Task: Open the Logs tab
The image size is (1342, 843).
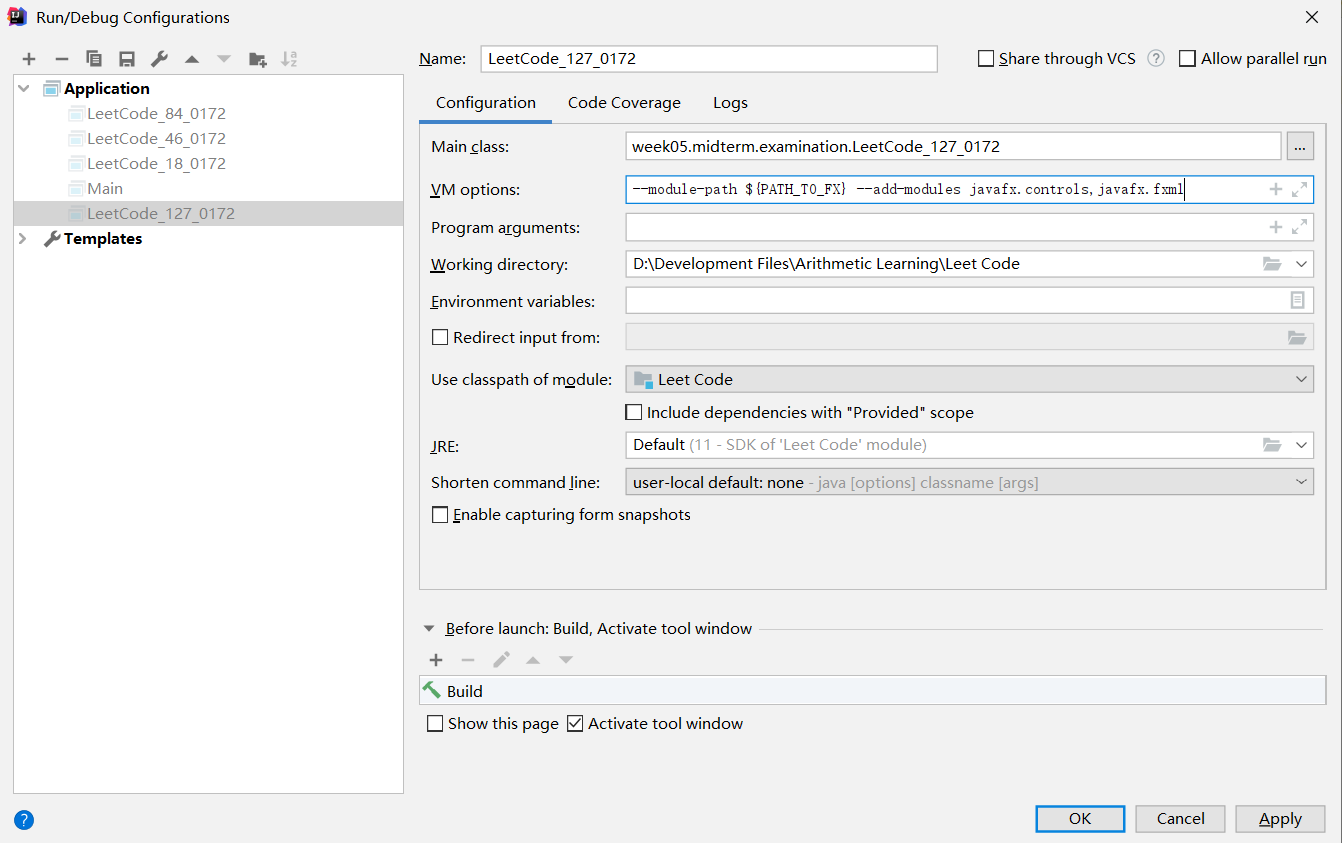Action: coord(729,102)
